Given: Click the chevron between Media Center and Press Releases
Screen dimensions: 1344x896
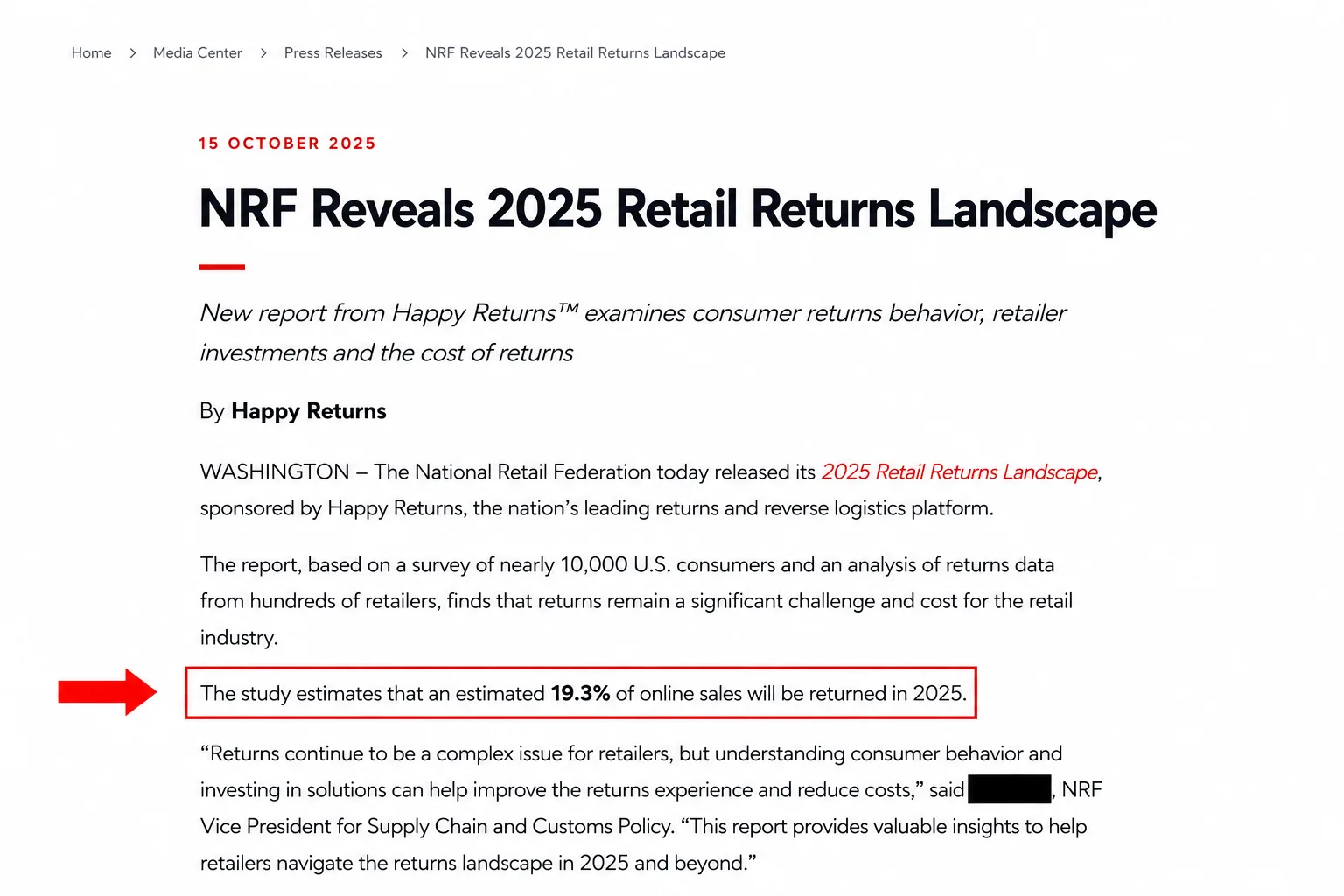Looking at the screenshot, I should [x=263, y=53].
